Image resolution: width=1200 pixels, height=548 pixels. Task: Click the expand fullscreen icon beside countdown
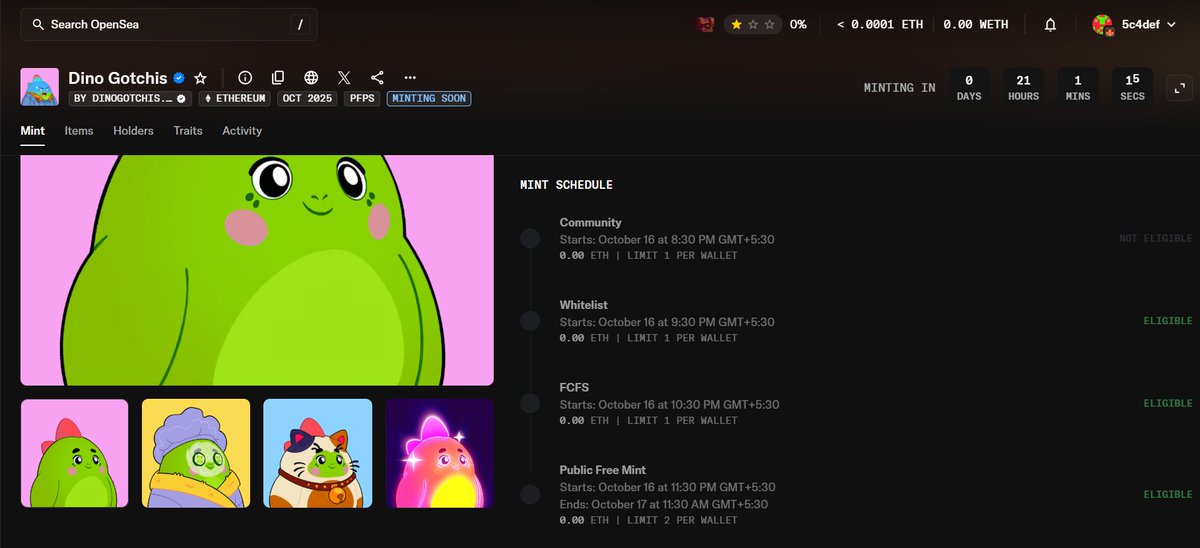1182,88
